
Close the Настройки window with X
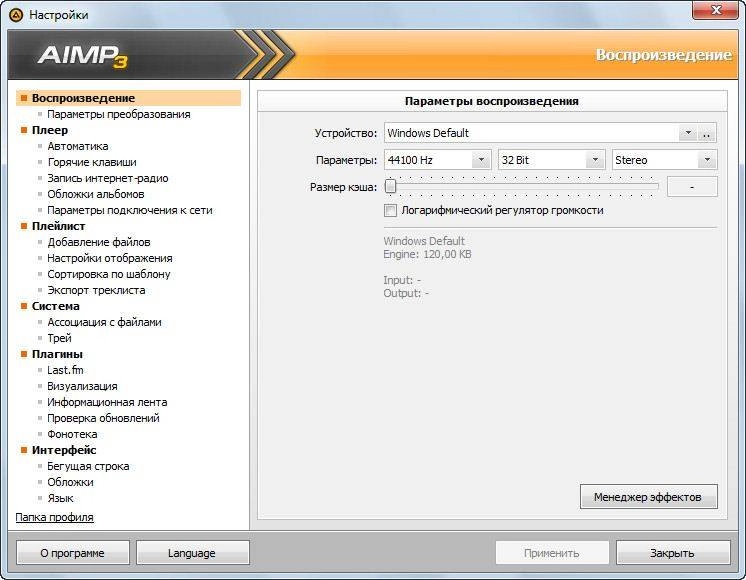tap(716, 10)
